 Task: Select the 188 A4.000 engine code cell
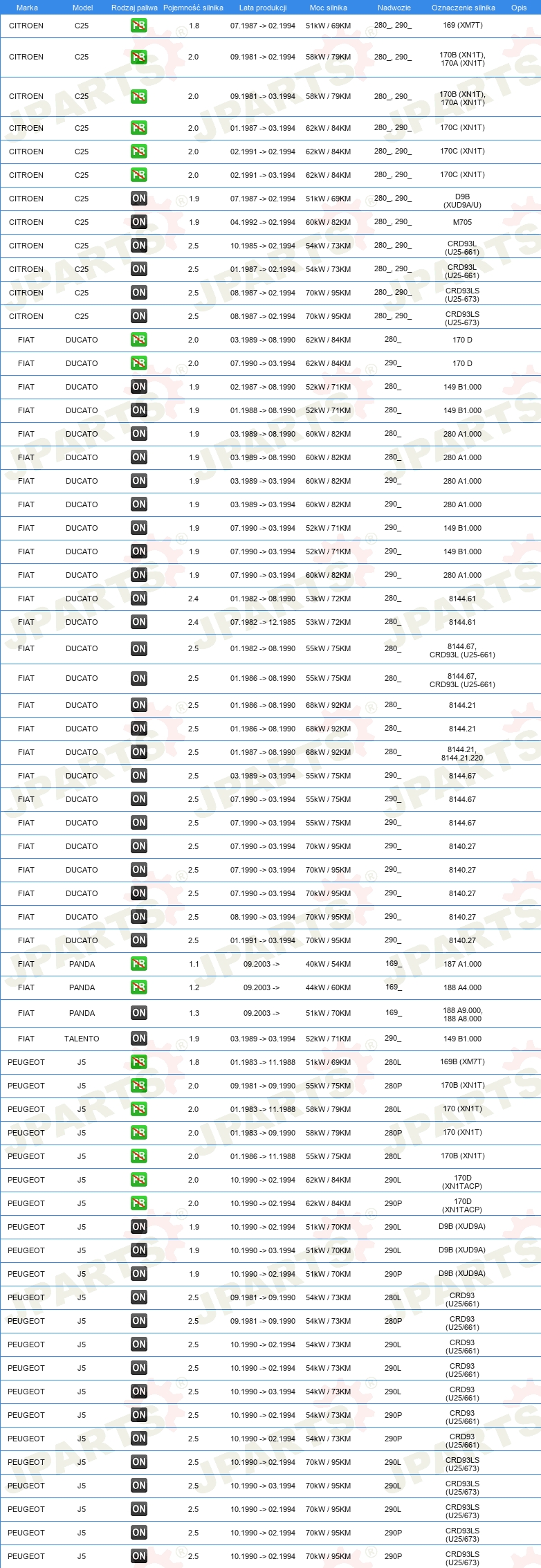pos(463,987)
